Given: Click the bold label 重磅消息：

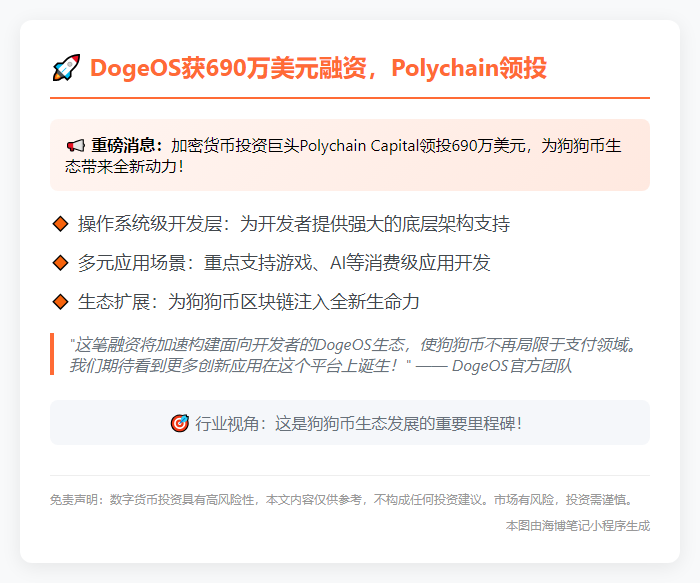Looking at the screenshot, I should pos(127,146).
